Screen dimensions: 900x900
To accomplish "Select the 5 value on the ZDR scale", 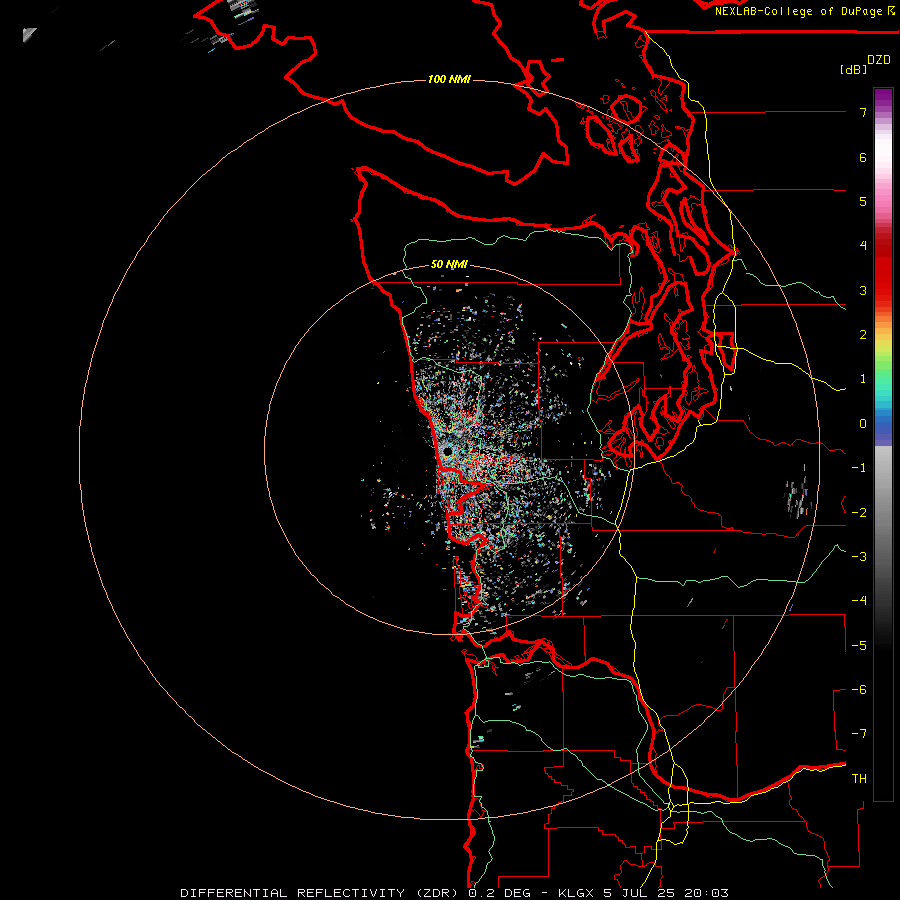I will click(x=863, y=201).
